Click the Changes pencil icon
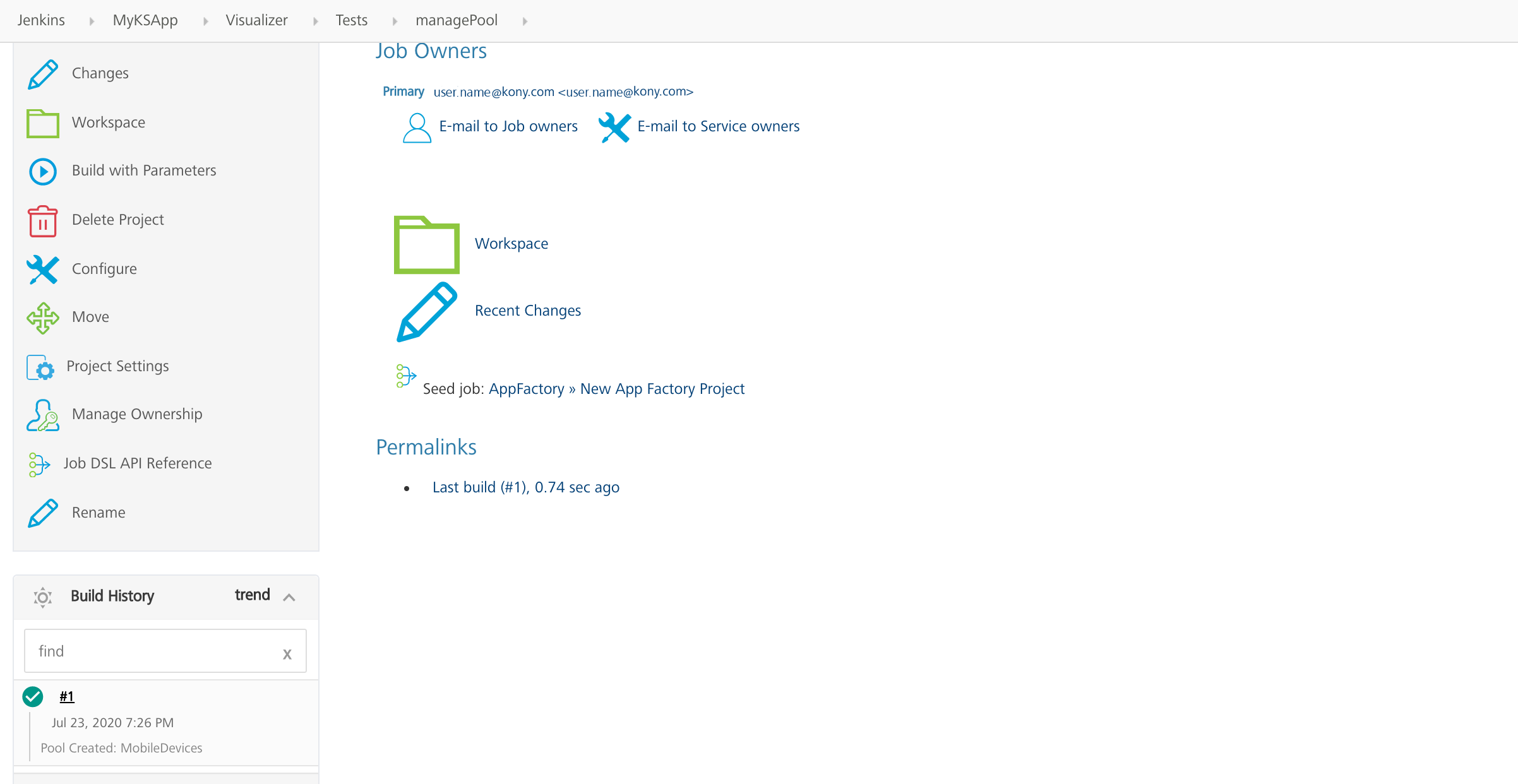Screen dimensions: 1518x784 pos(42,73)
